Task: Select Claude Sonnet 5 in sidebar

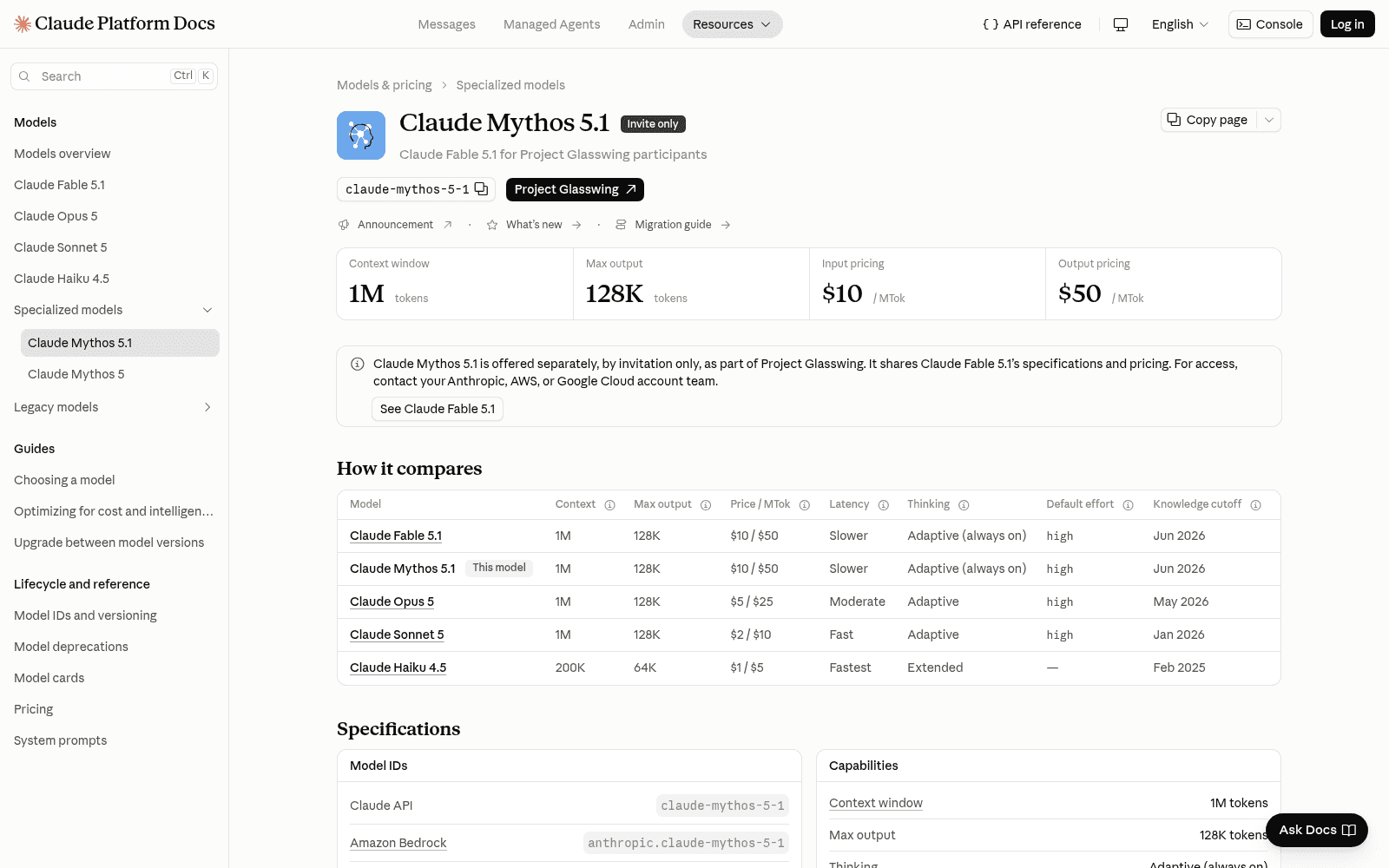Action: [61, 247]
